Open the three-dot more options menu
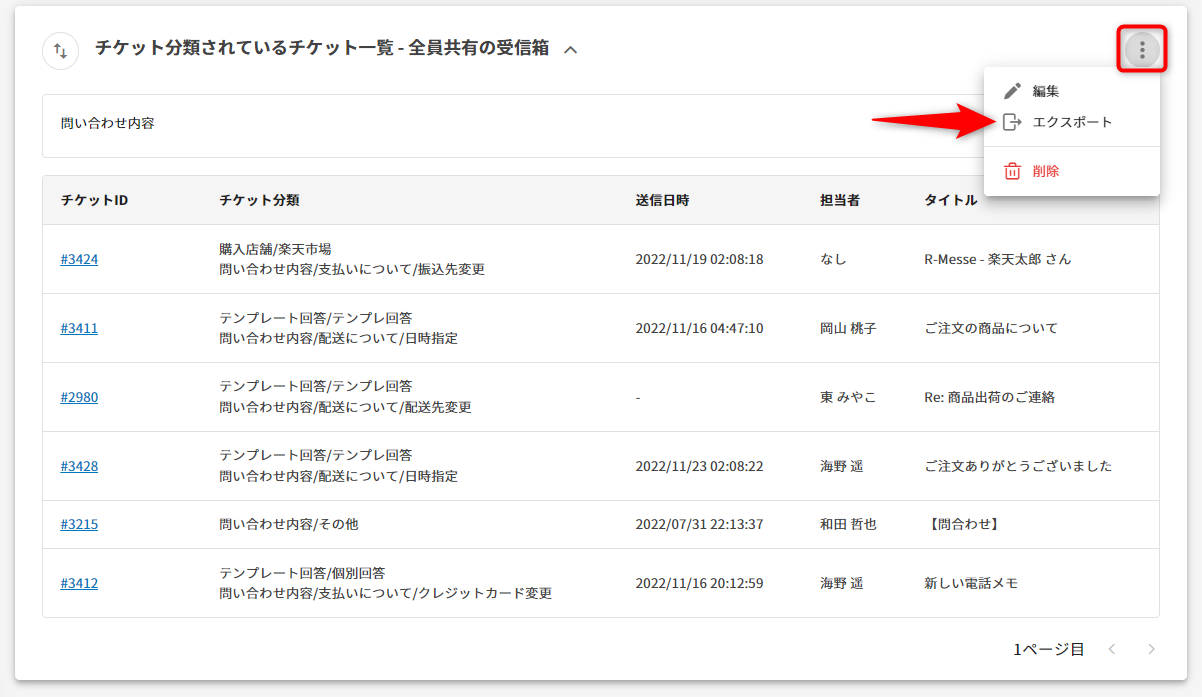Image resolution: width=1202 pixels, height=697 pixels. pos(1142,50)
